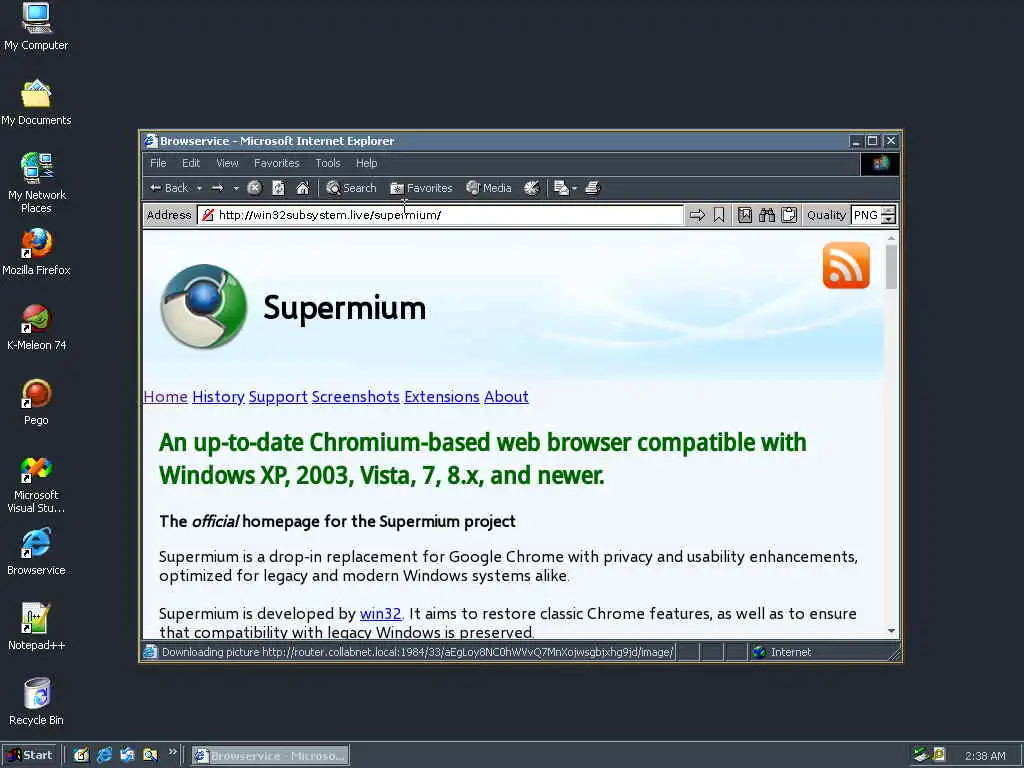The height and width of the screenshot is (768, 1024).
Task: Select the Microsoft Visual Studio desktop shortcut
Action: 36,485
